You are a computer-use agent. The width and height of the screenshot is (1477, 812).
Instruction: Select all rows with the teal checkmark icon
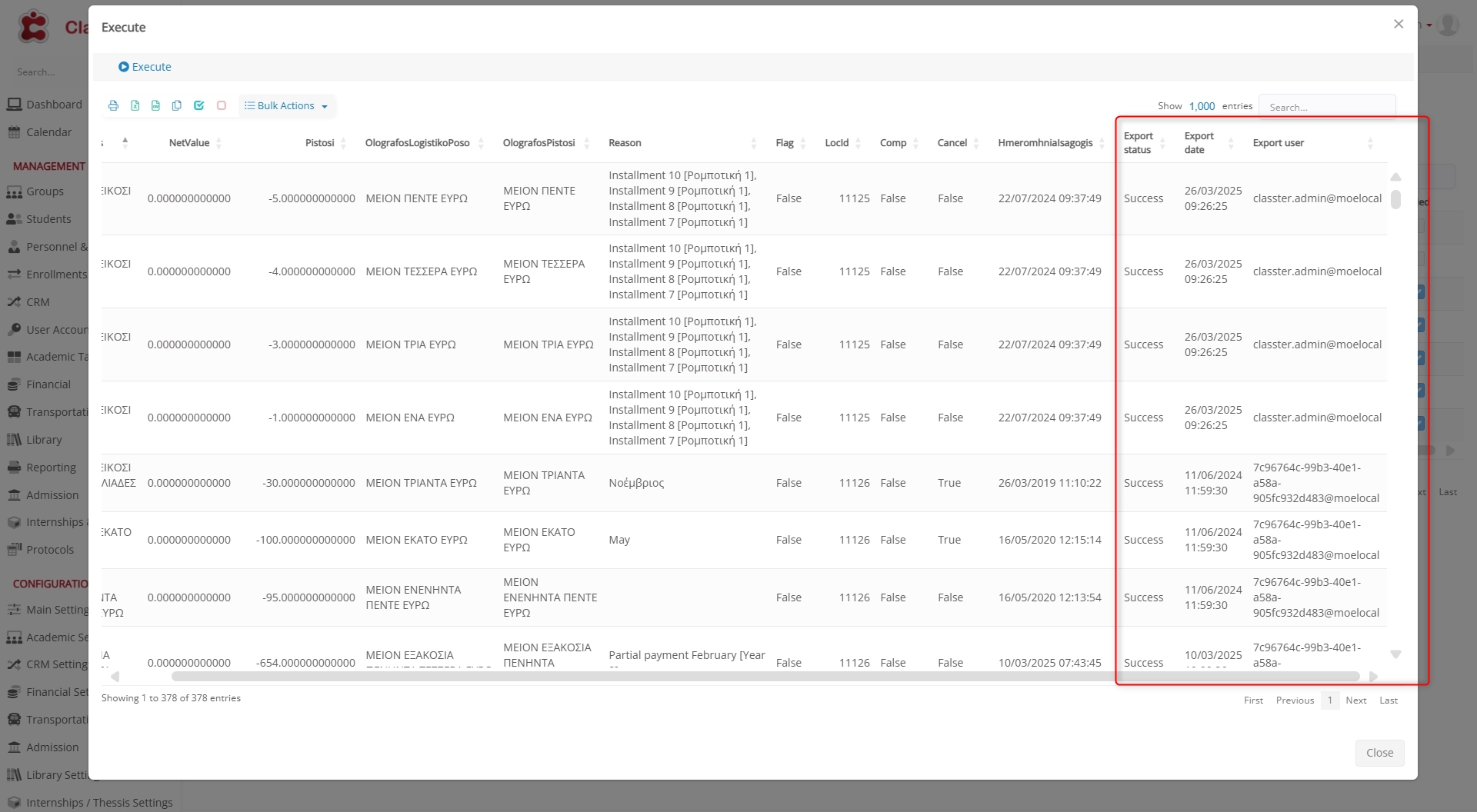pyautogui.click(x=198, y=105)
